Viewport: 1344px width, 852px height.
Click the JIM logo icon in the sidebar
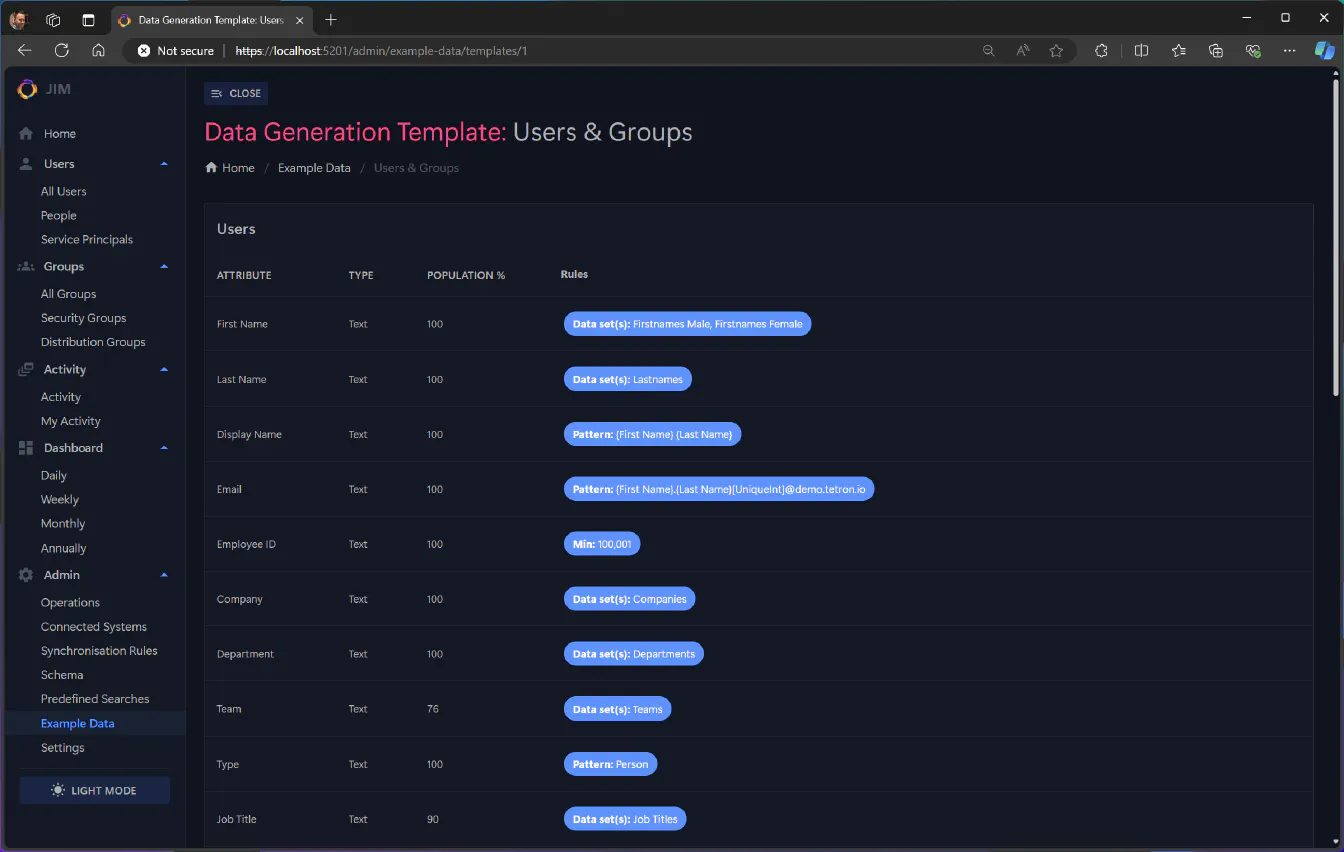tap(27, 89)
